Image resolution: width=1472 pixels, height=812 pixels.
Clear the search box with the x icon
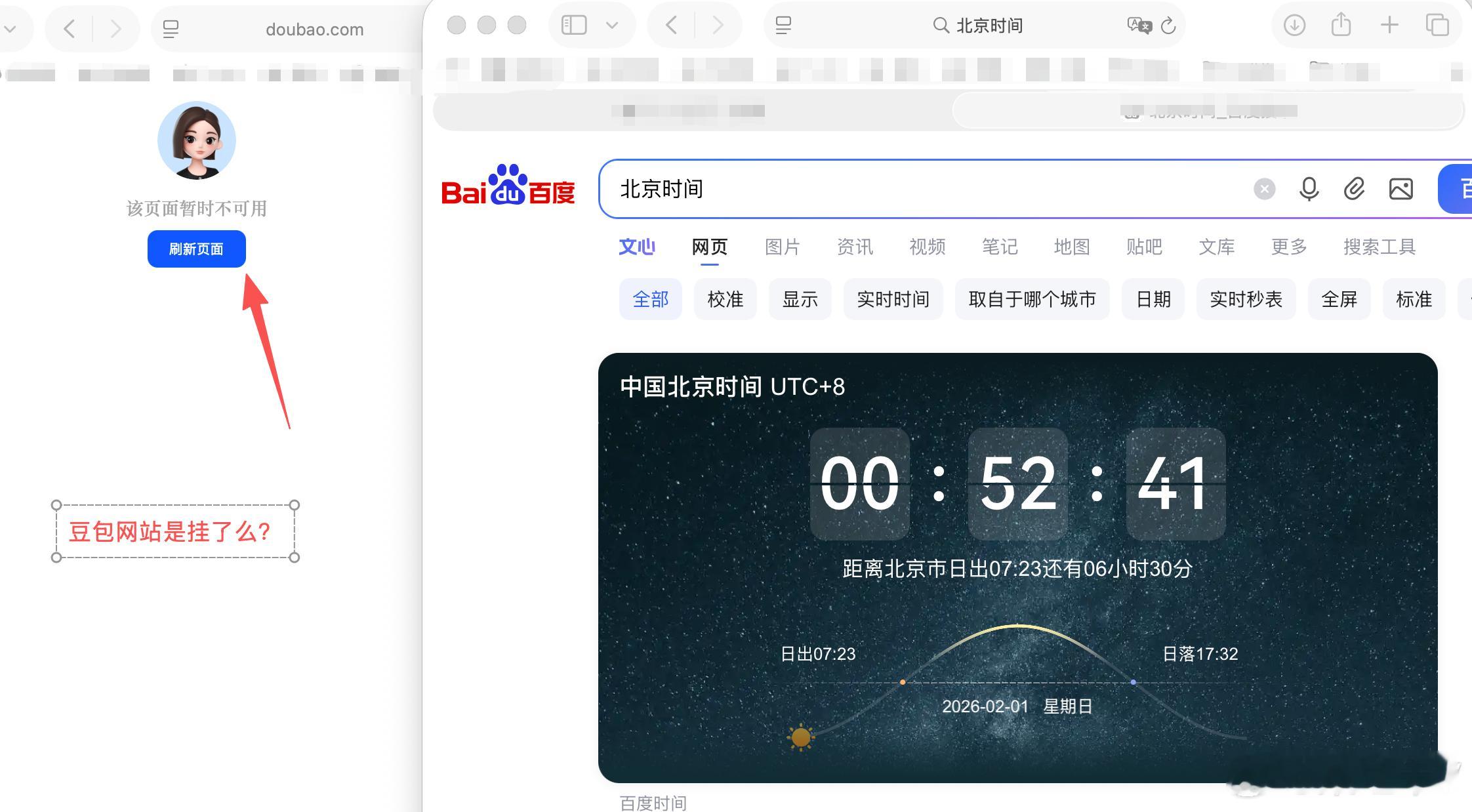[1265, 190]
